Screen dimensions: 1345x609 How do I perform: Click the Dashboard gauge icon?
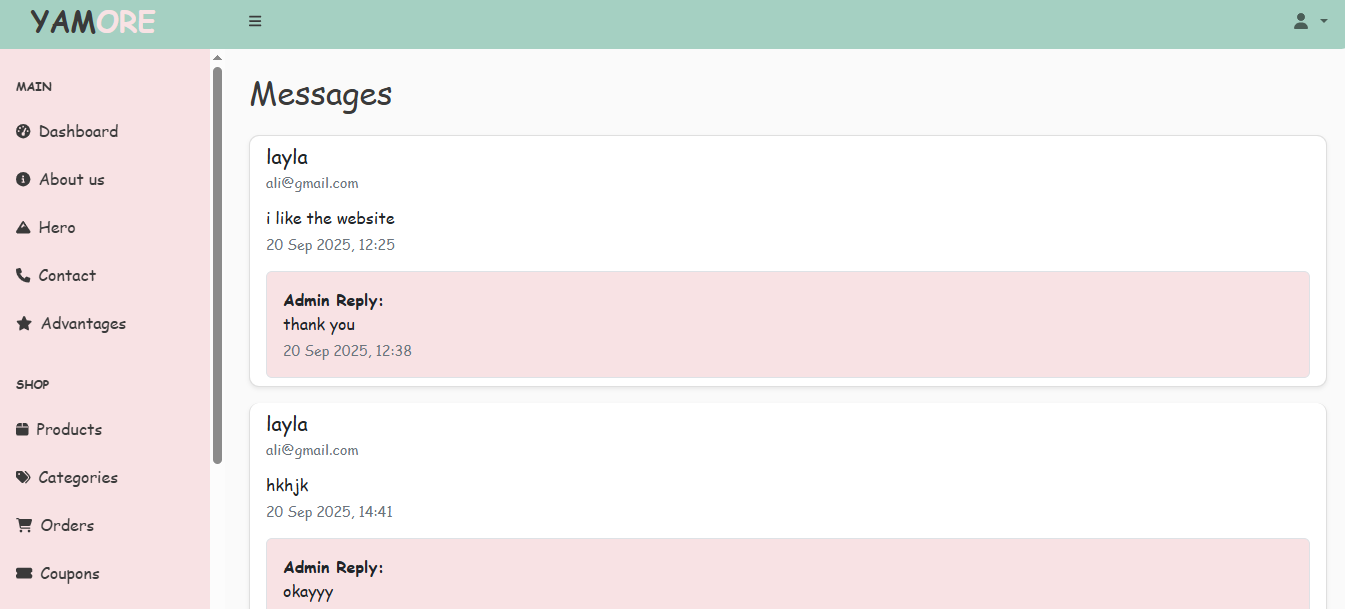coord(23,131)
